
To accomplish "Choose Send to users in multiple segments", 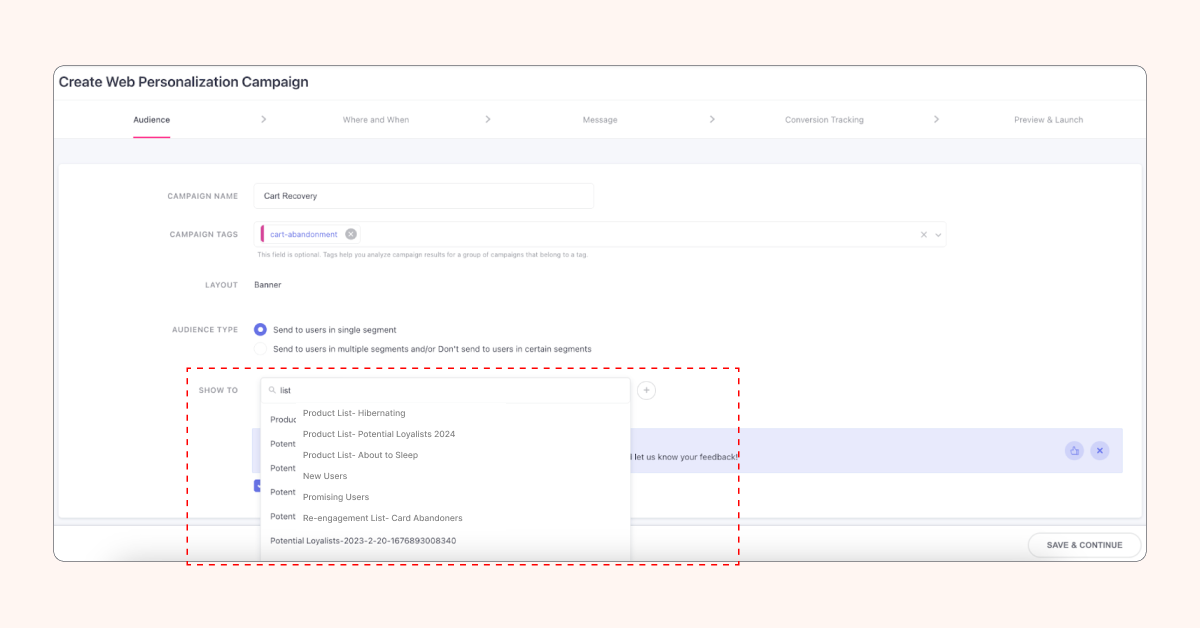I will (261, 349).
